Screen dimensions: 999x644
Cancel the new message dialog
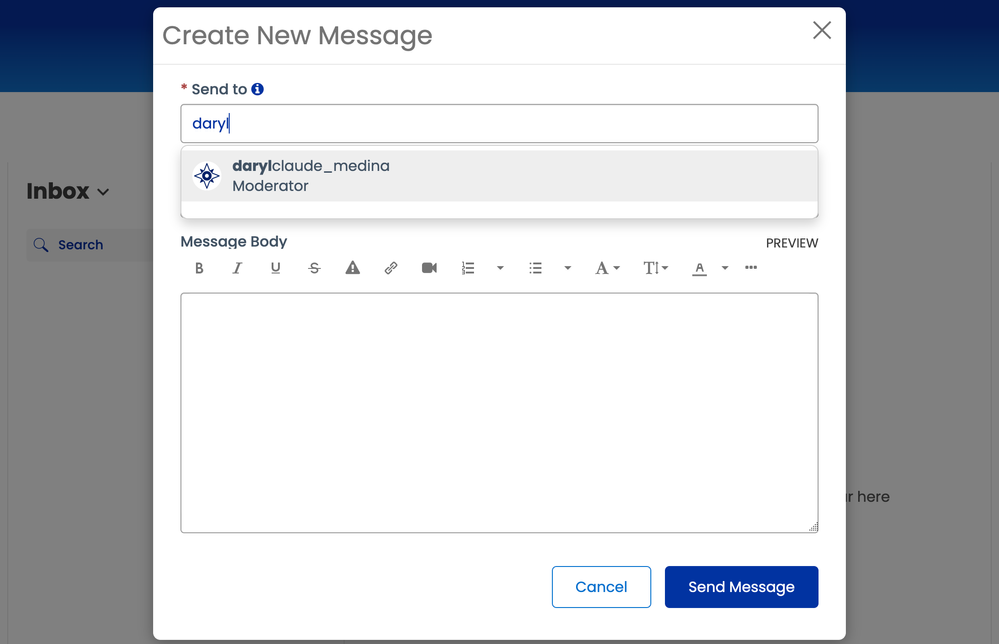[601, 587]
